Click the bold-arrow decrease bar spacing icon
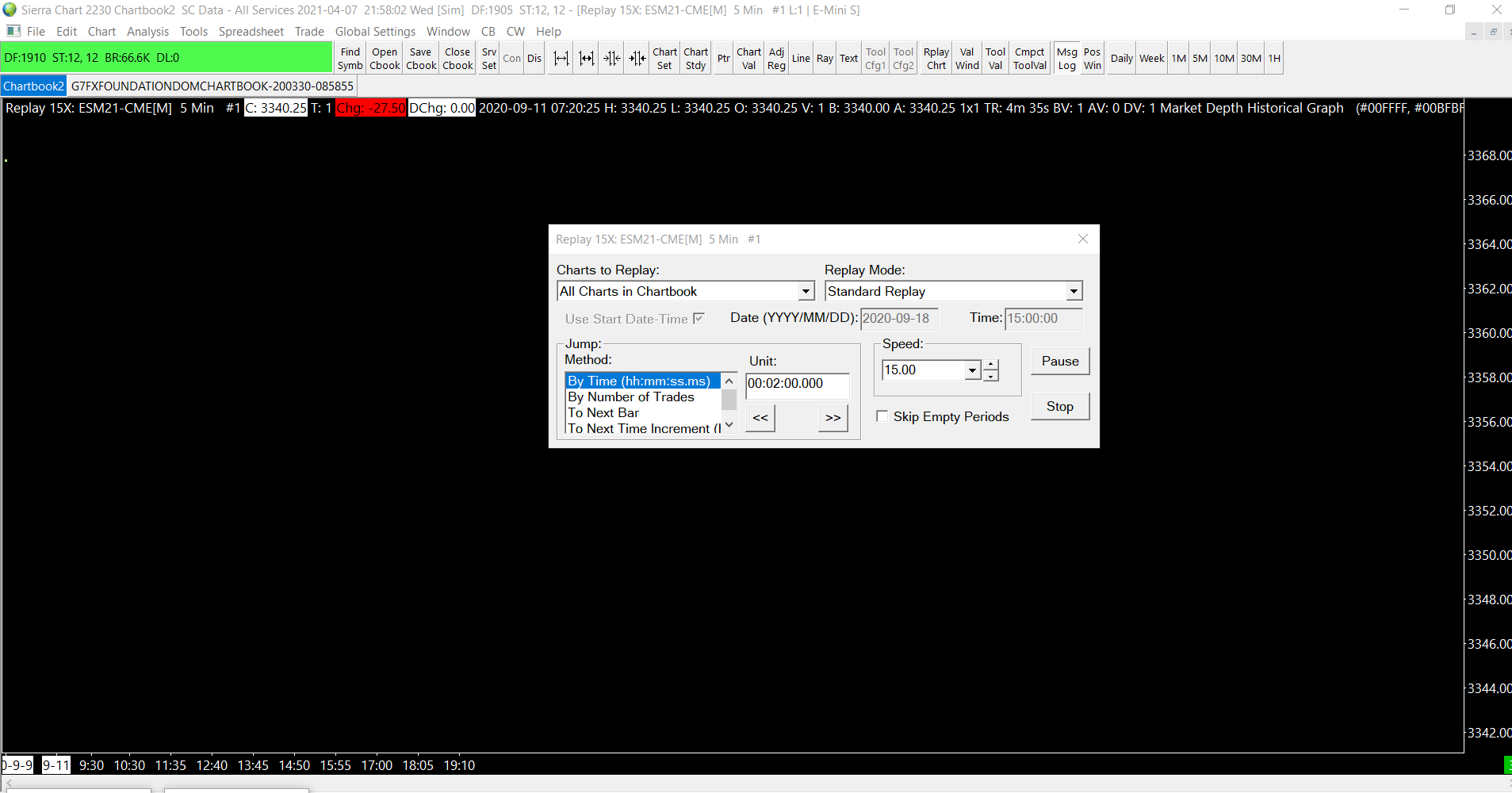The height and width of the screenshot is (793, 1512). (637, 59)
